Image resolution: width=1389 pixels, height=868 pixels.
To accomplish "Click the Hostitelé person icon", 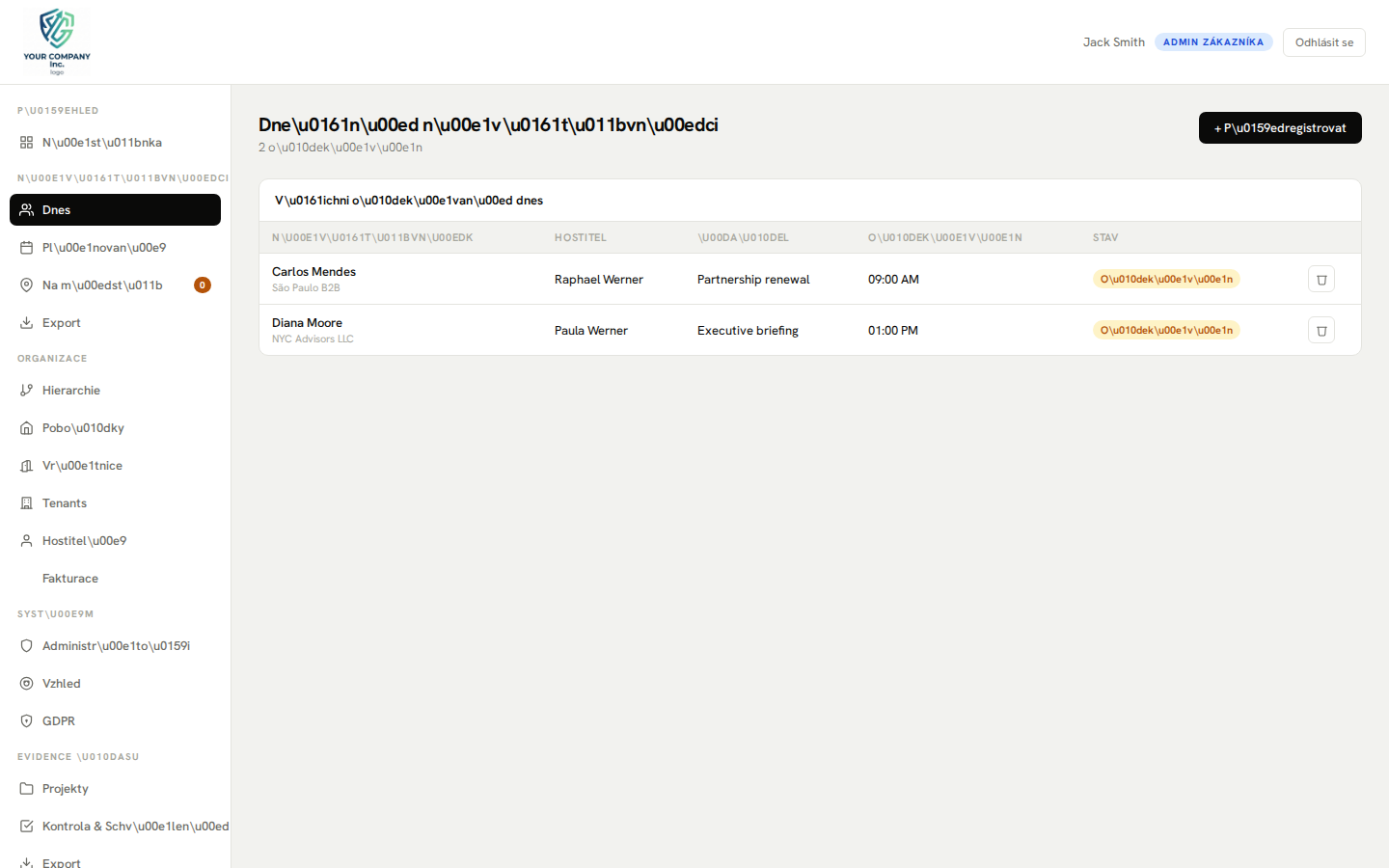I will pyautogui.click(x=26, y=540).
